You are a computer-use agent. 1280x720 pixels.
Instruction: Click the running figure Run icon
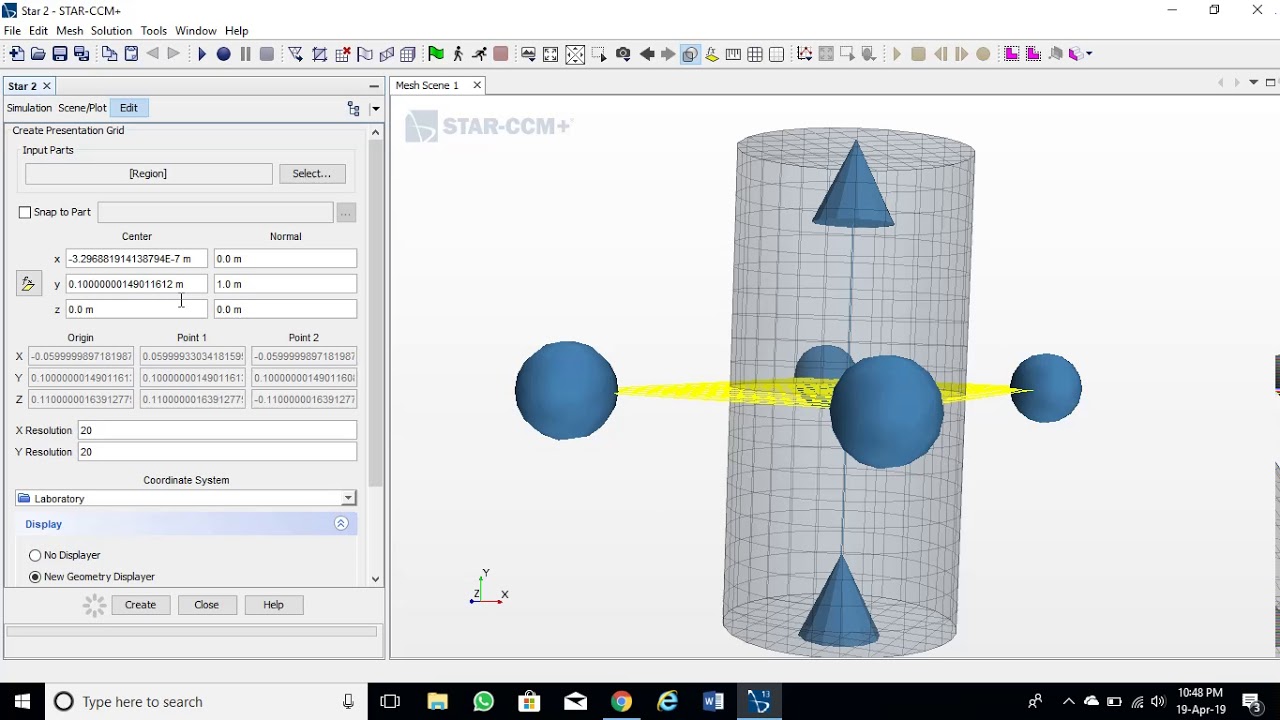pos(479,54)
